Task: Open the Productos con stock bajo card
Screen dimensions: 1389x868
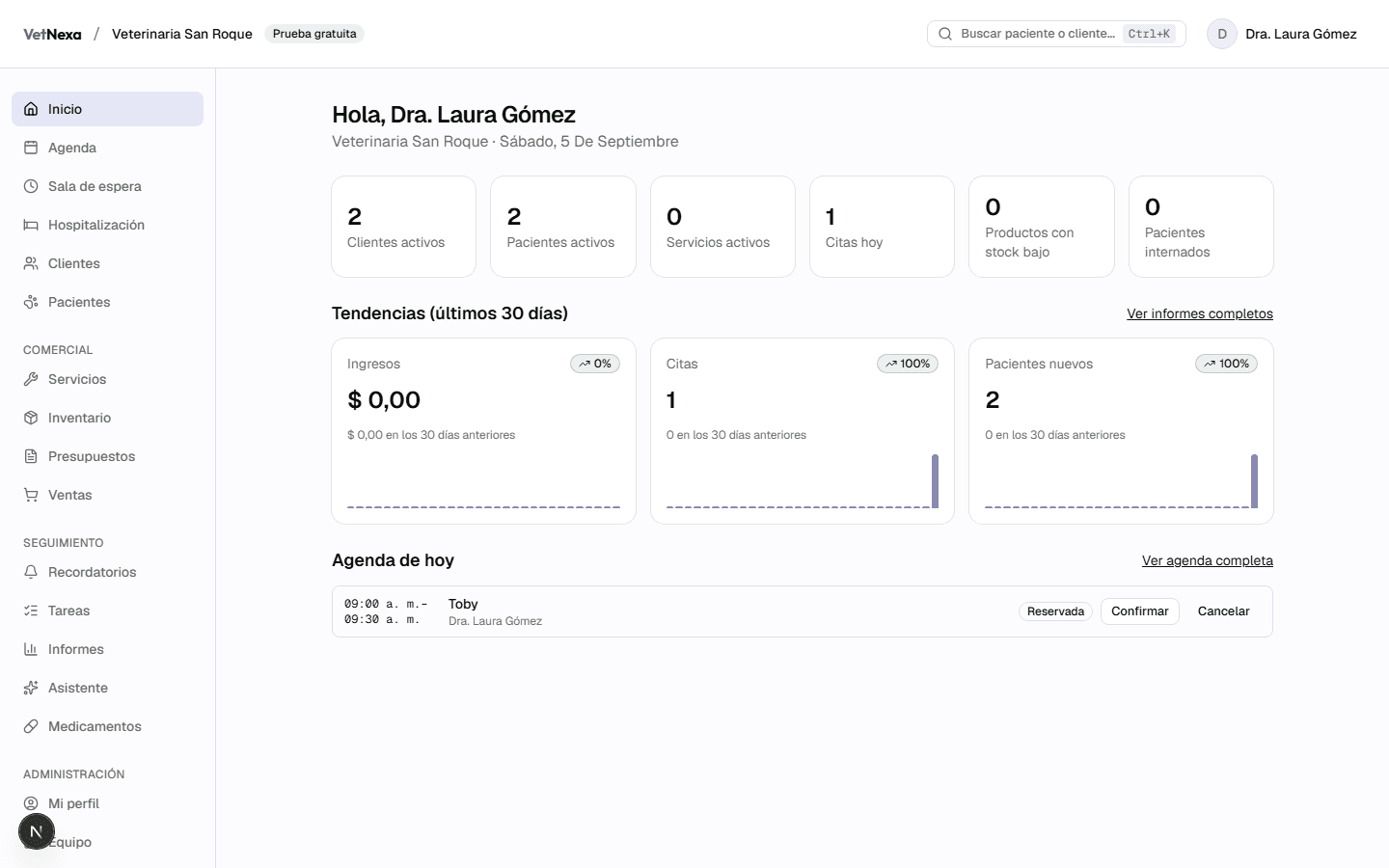Action: click(x=1042, y=227)
